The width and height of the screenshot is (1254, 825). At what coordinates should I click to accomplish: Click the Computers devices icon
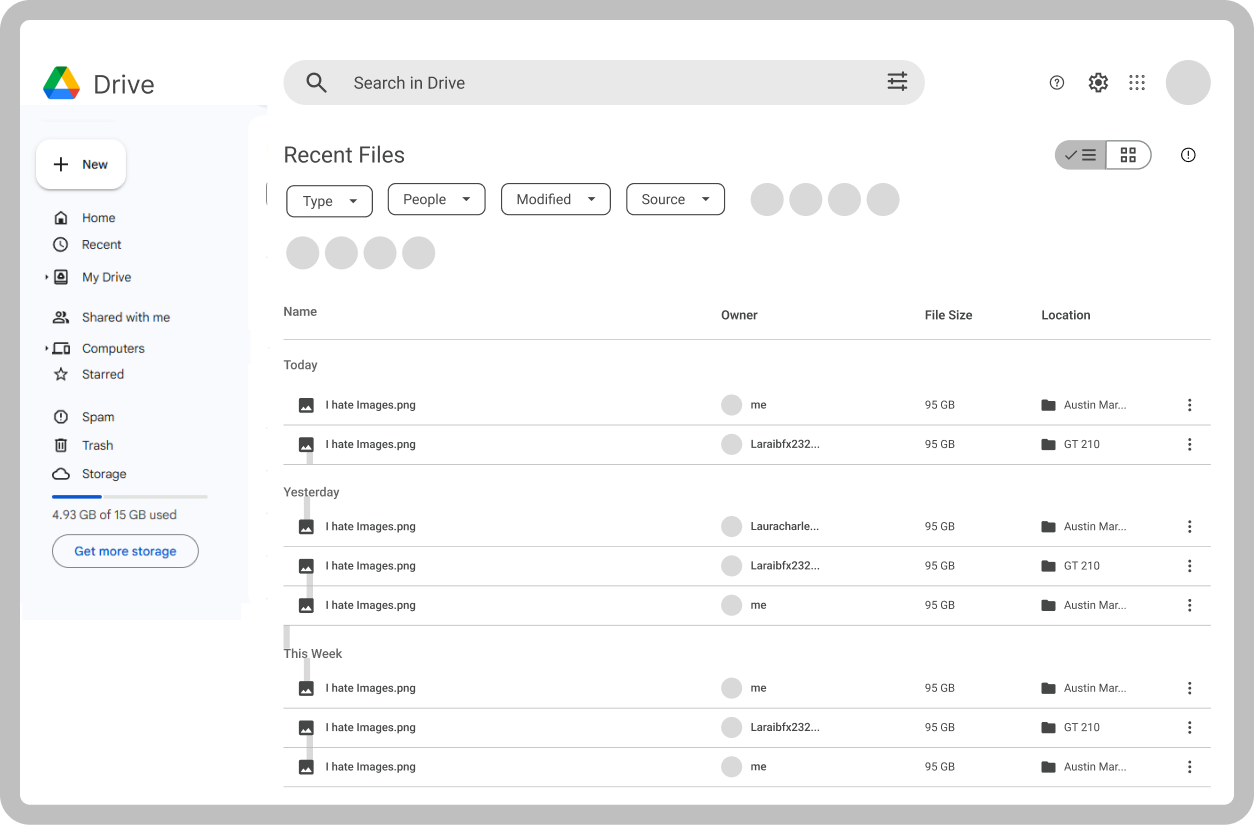(x=61, y=348)
